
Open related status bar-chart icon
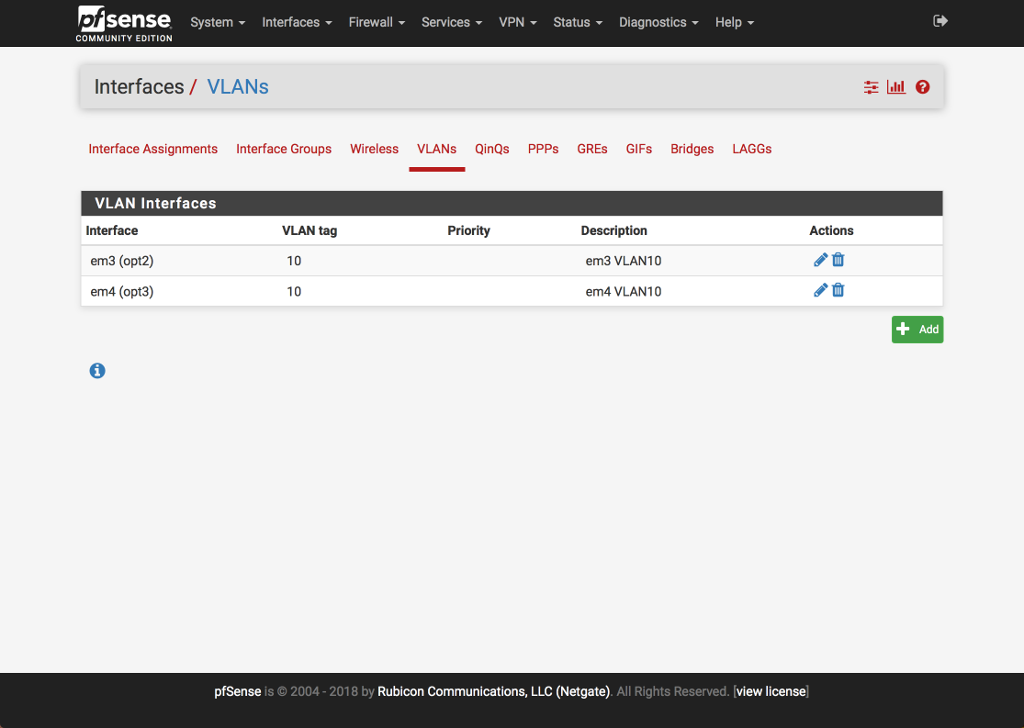(x=896, y=87)
